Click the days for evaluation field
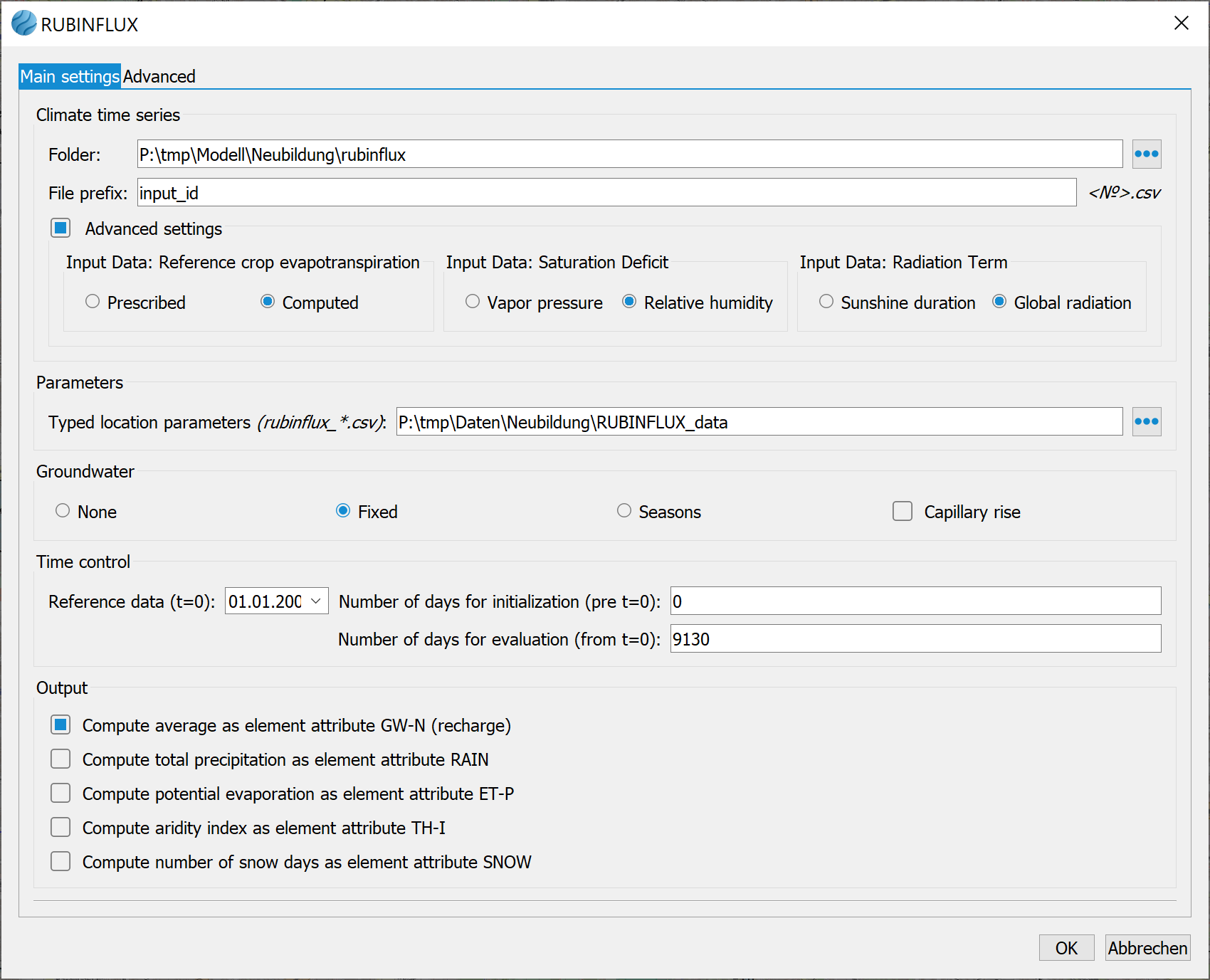The image size is (1210, 980). [x=915, y=639]
